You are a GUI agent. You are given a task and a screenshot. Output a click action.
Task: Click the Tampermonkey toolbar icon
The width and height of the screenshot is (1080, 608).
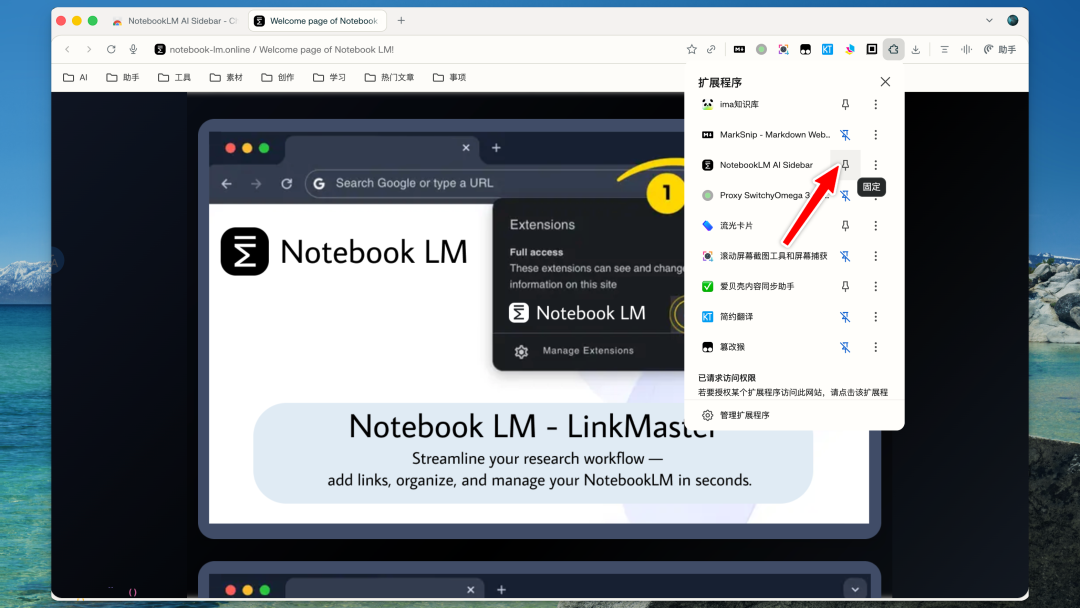805,50
